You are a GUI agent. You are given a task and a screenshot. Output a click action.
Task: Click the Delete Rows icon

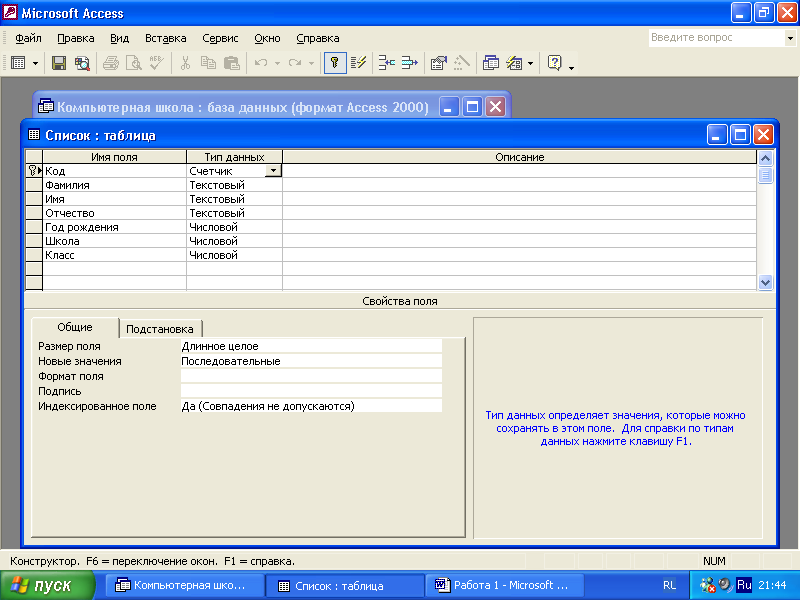pos(409,63)
